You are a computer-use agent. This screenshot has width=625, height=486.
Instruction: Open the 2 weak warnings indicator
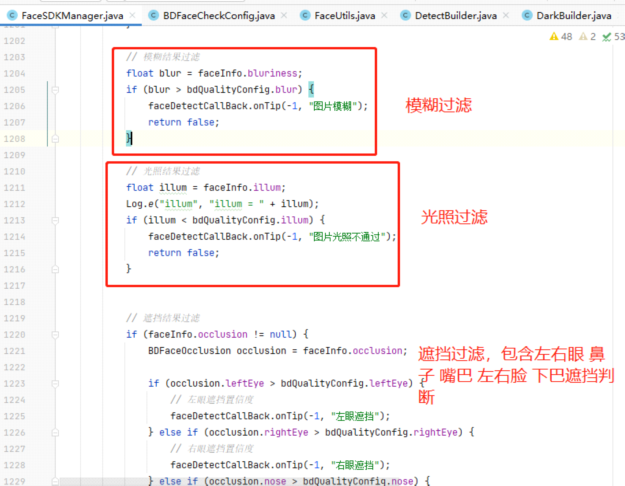(588, 37)
